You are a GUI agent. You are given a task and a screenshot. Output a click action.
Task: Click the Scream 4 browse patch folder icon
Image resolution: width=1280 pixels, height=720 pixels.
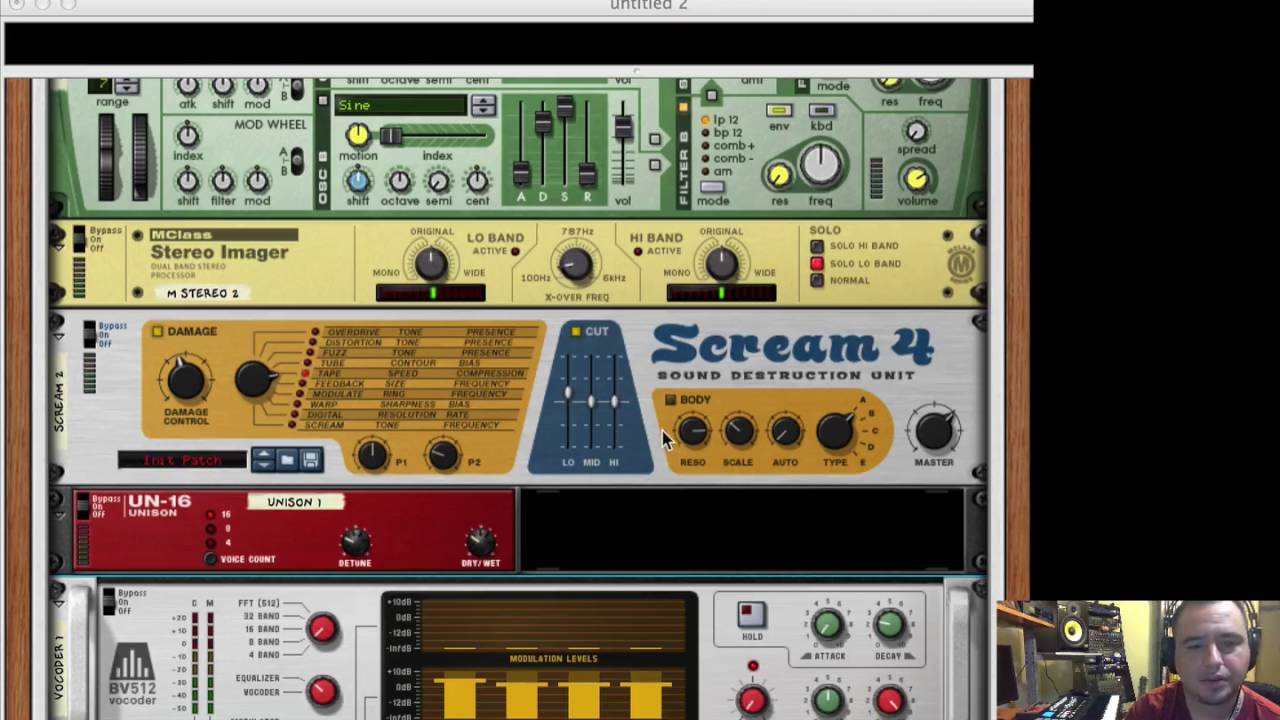click(287, 459)
